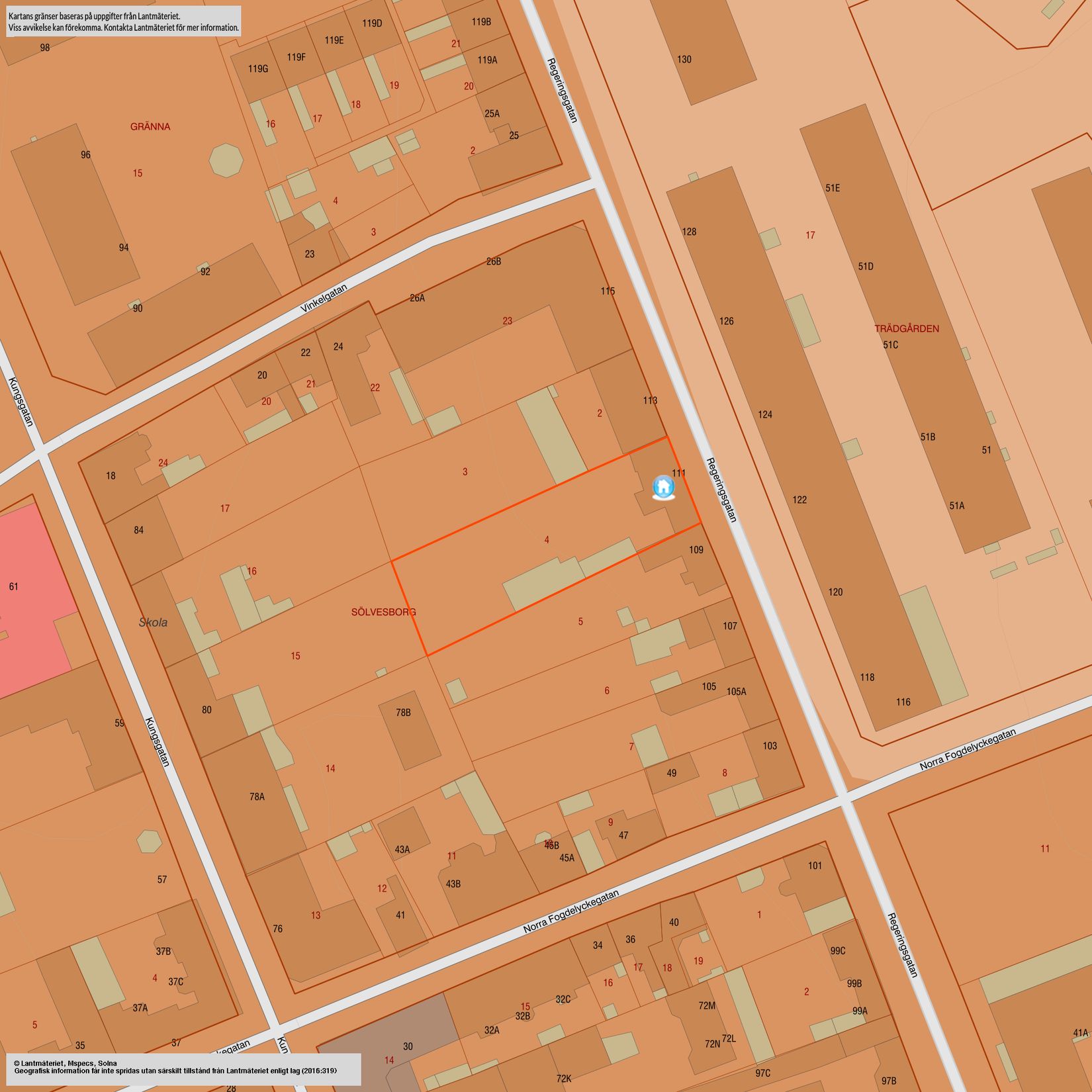Click the Lantmäteriet boundary disclaimer notice
This screenshot has height=1092, width=1092.
[124, 21]
